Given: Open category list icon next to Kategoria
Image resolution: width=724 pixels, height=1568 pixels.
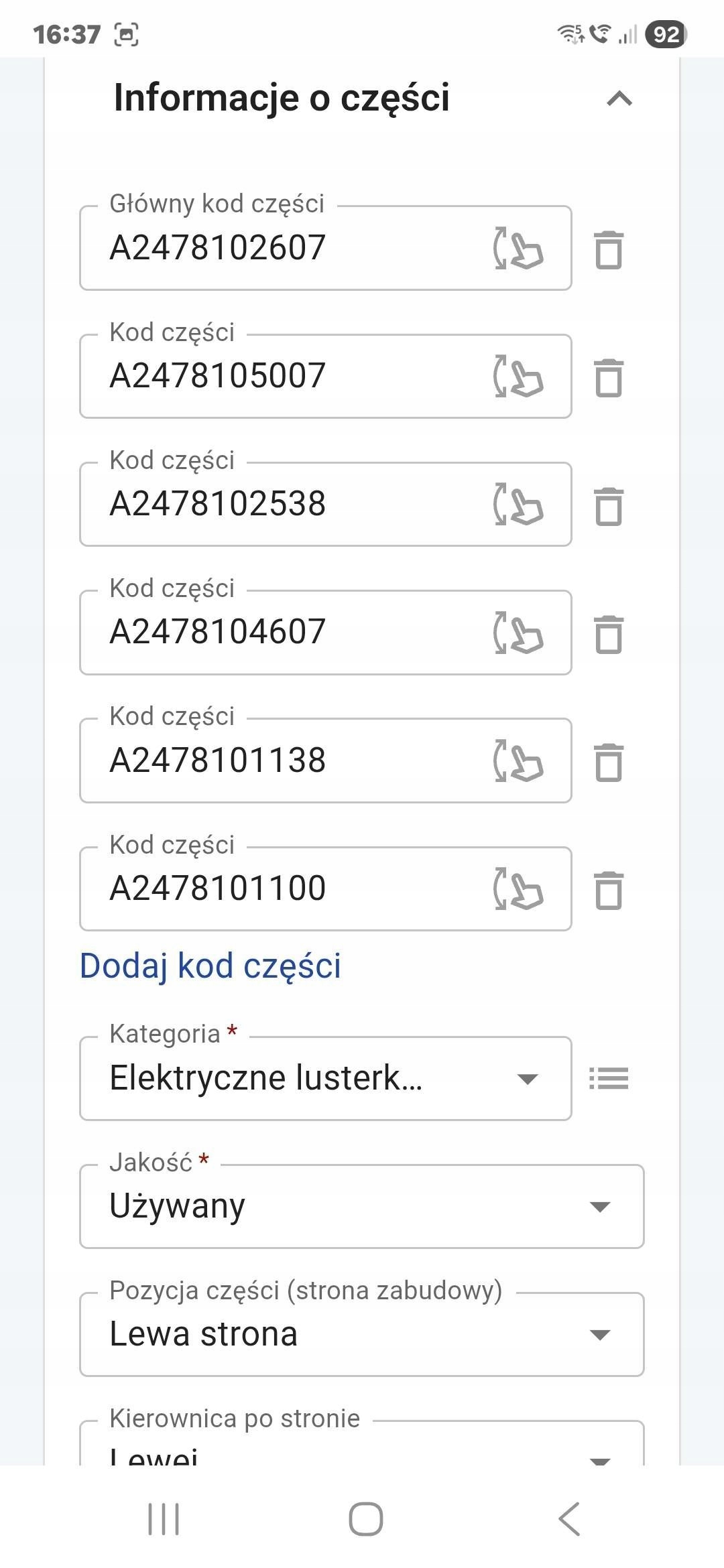Looking at the screenshot, I should tap(609, 1078).
